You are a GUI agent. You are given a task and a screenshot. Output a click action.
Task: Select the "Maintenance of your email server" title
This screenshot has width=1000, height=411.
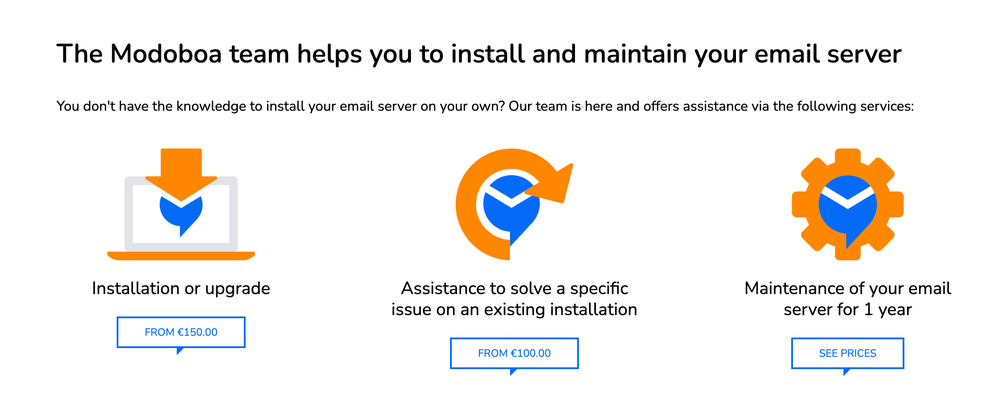tap(848, 299)
